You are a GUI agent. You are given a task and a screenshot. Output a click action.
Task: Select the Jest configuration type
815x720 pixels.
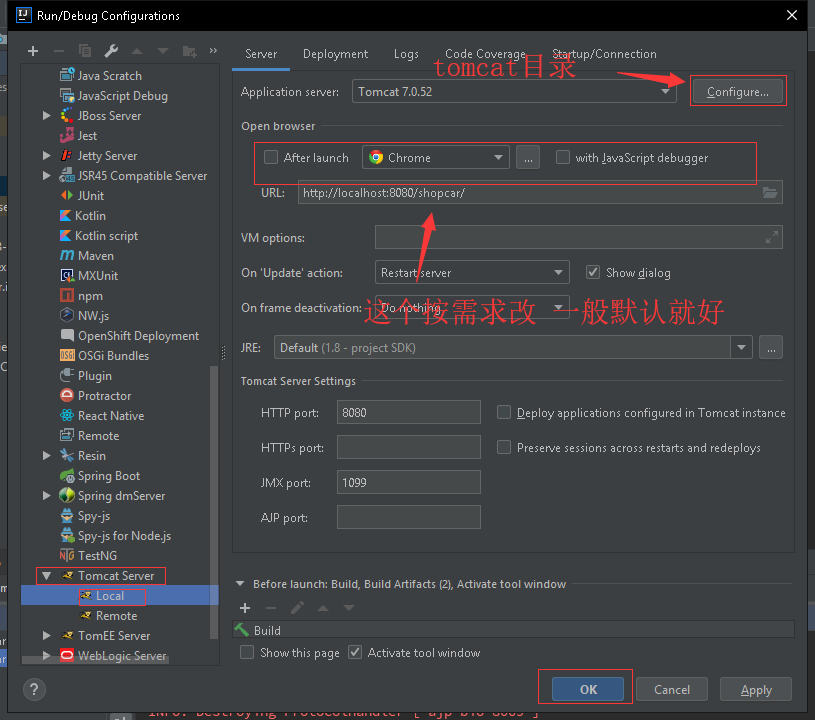(x=87, y=136)
